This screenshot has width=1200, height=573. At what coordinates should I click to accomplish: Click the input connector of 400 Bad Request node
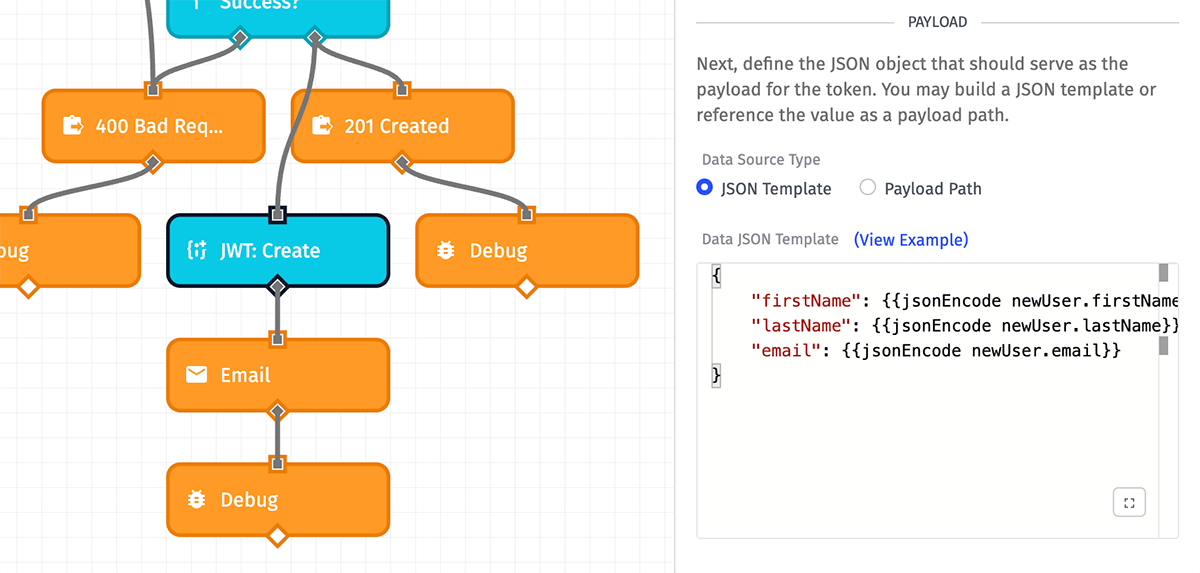click(153, 90)
